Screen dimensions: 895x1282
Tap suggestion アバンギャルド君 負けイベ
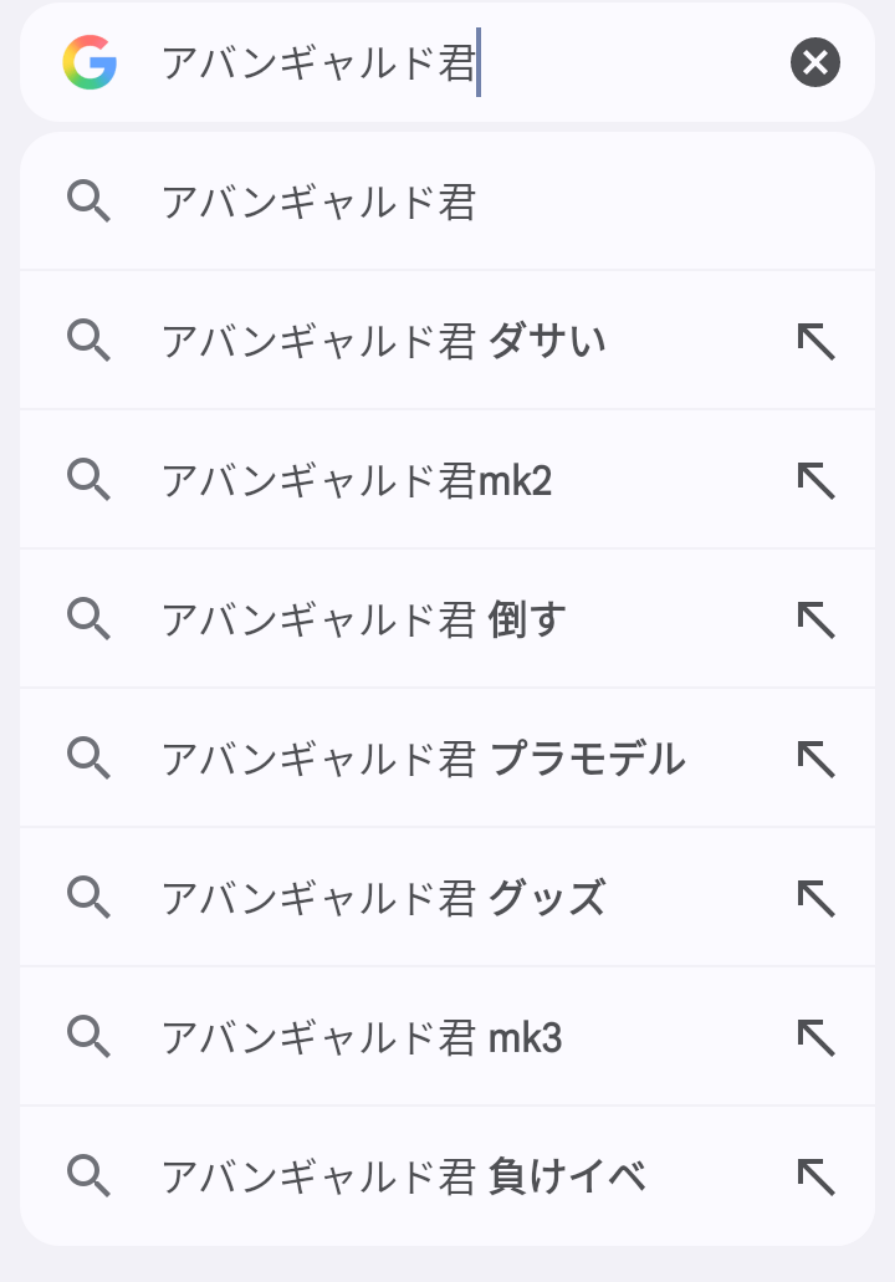[x=403, y=1177]
